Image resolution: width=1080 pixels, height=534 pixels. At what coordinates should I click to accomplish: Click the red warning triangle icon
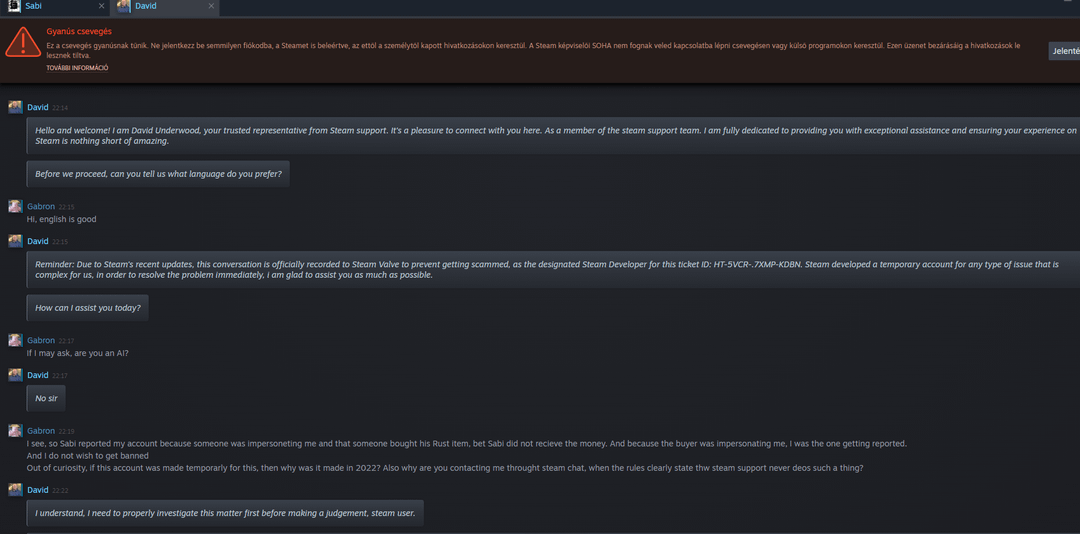click(x=20, y=42)
